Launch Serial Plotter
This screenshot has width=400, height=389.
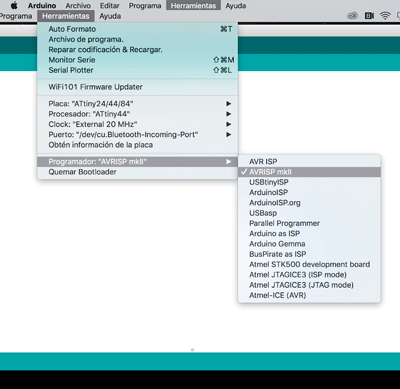[x=138, y=70]
